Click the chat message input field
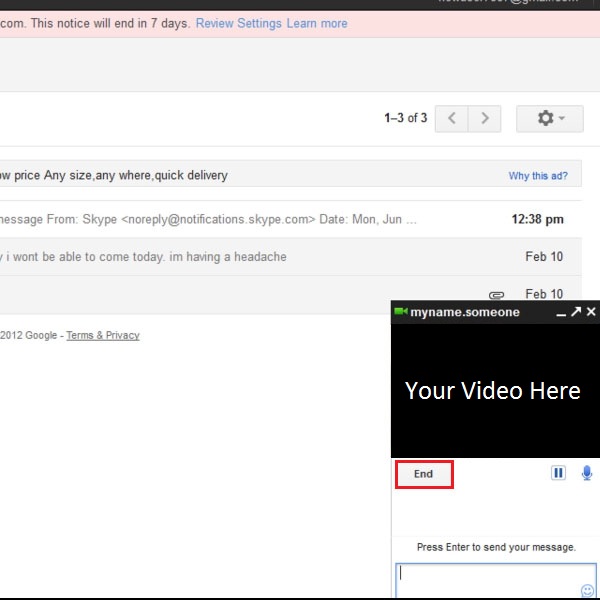The height and width of the screenshot is (600, 600). click(x=496, y=580)
